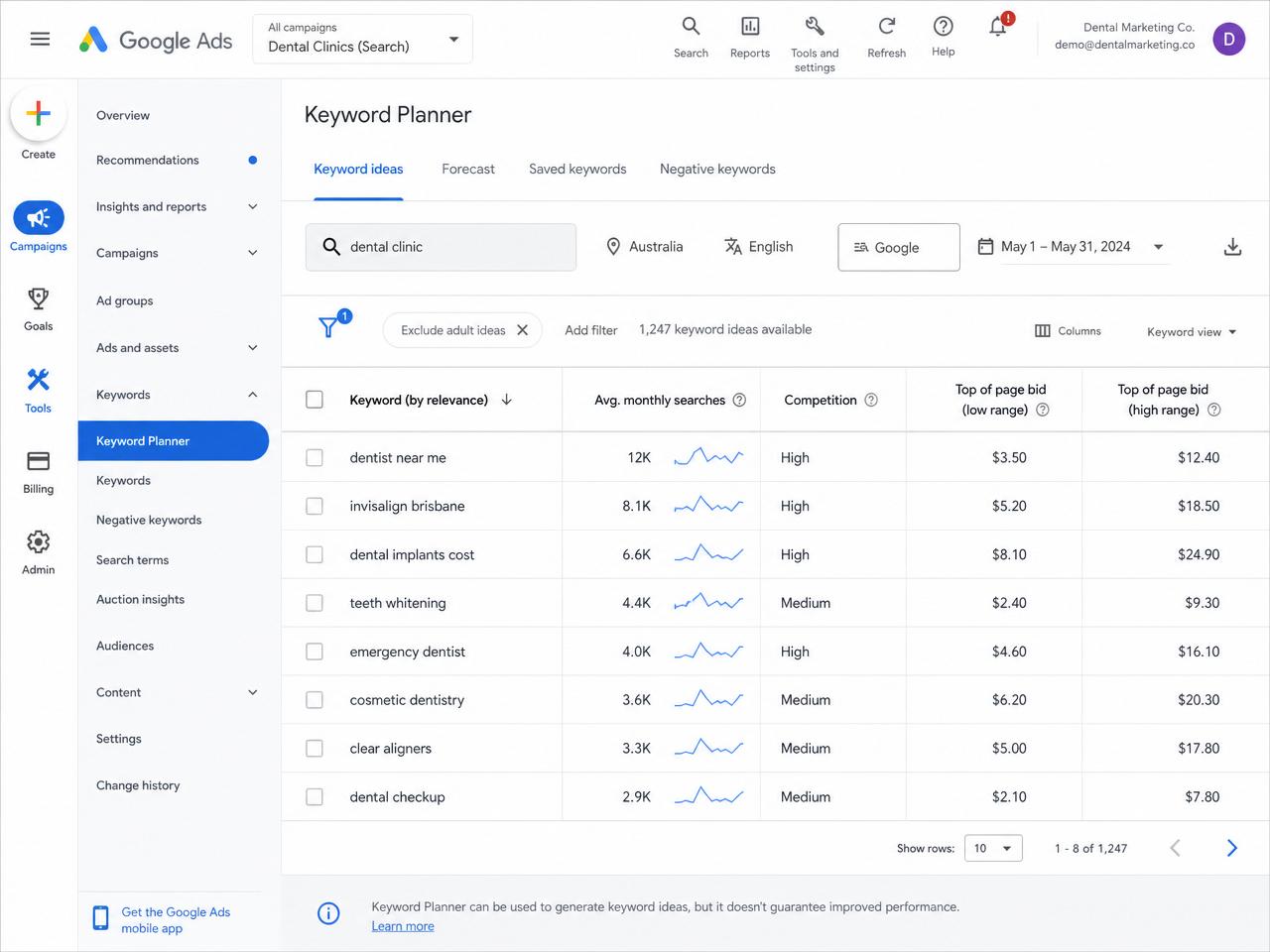Tick the checkbox for emergency dentist
The image size is (1270, 952).
point(315,652)
